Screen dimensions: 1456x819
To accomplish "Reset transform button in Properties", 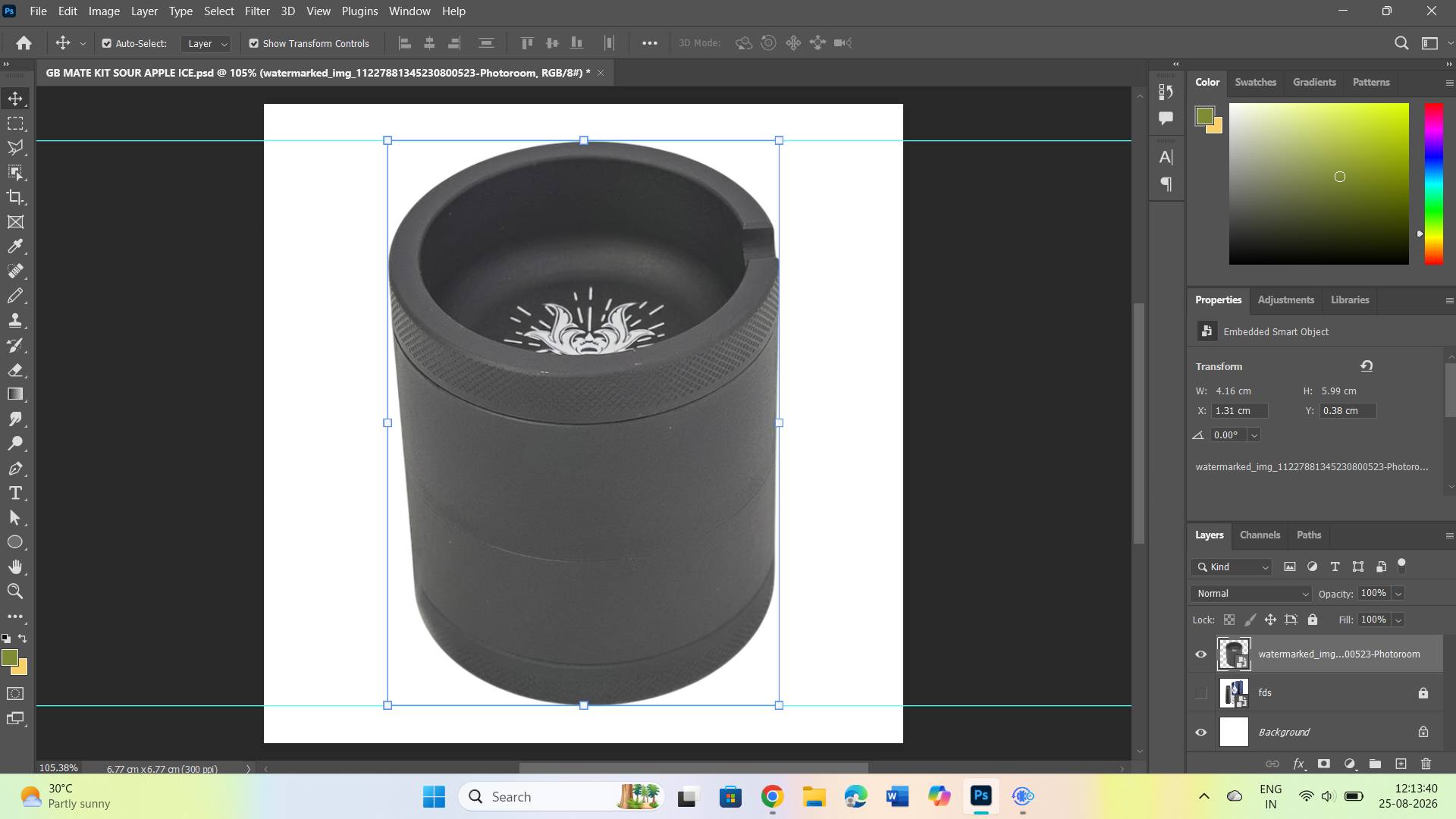I will point(1367,366).
